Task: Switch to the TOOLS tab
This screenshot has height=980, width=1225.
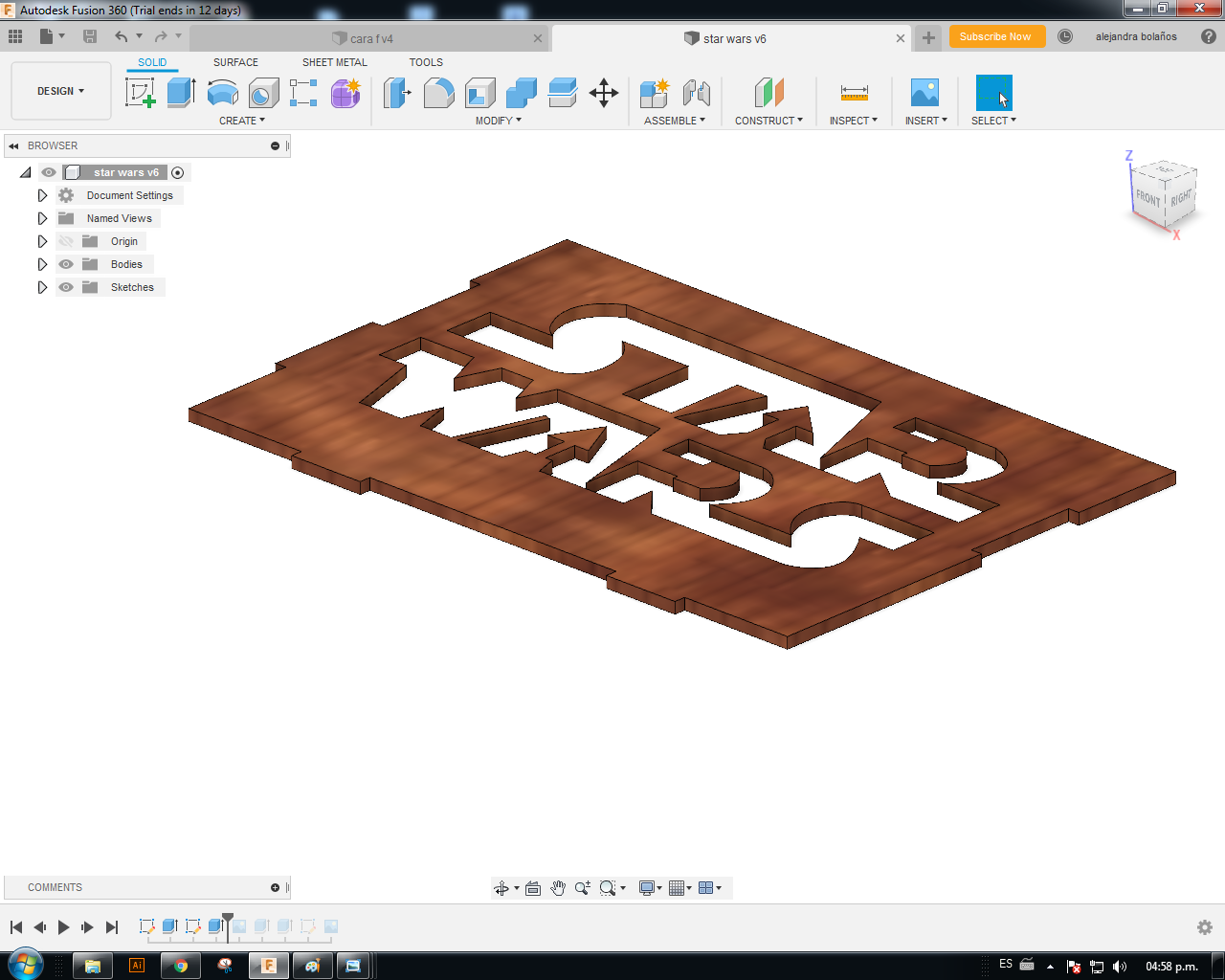Action: point(426,62)
